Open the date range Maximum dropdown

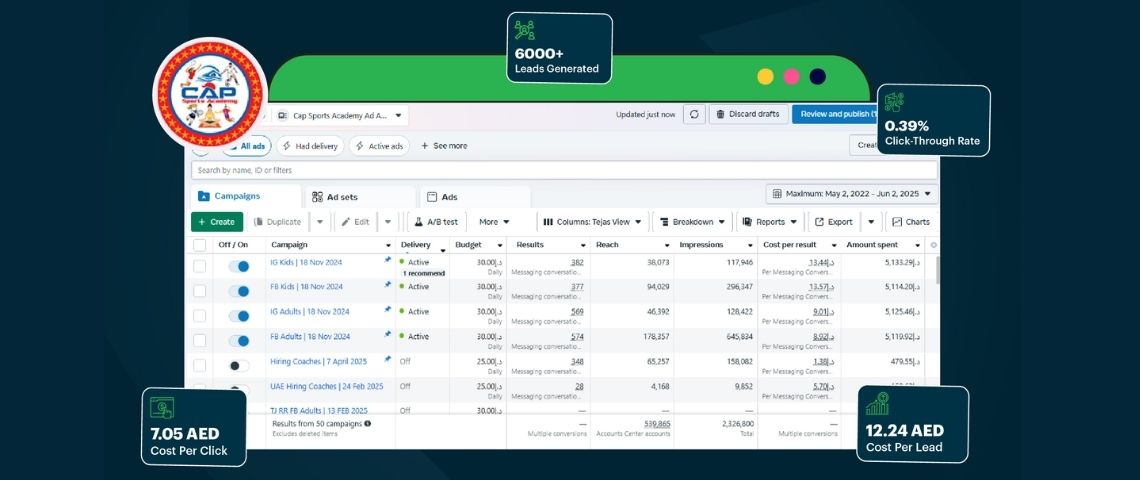(852, 194)
